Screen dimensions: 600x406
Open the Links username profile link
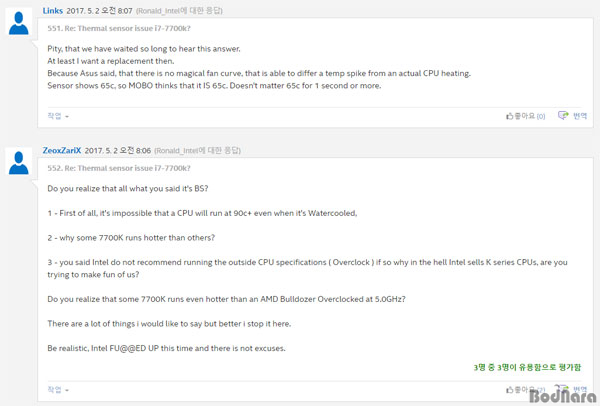(52, 11)
